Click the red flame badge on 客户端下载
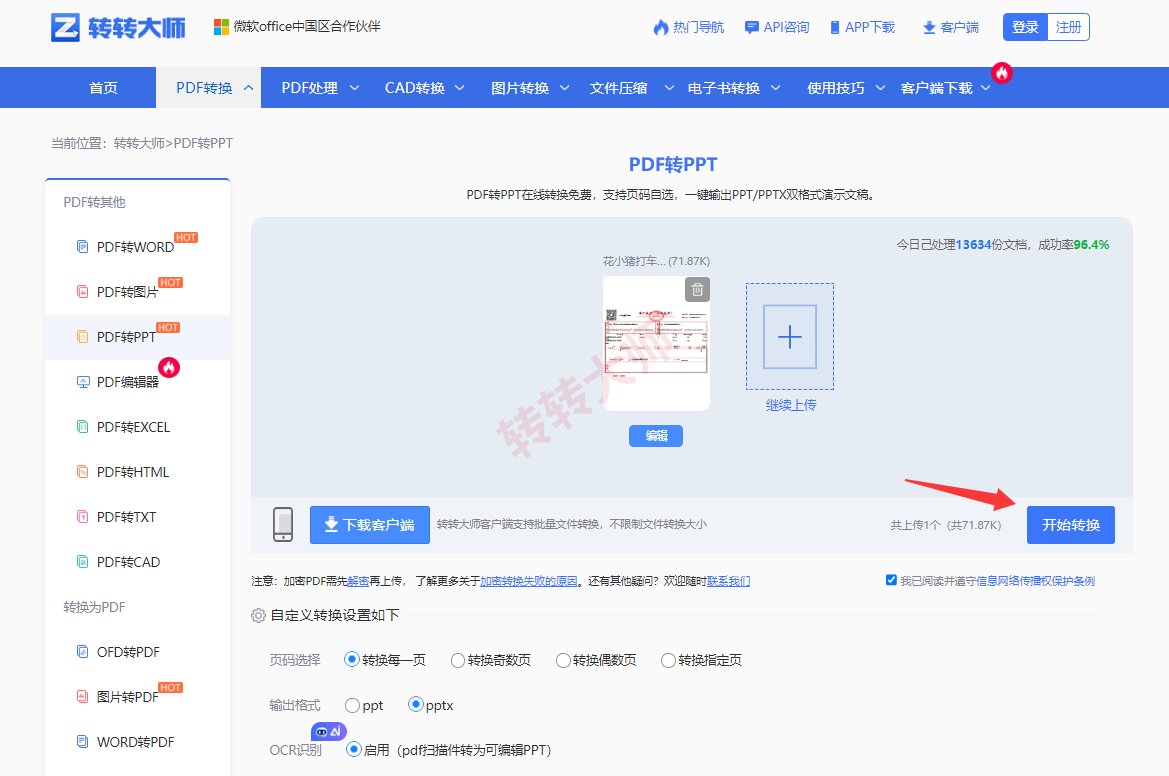Screen dimensions: 1169x776 pyautogui.click(x=1001, y=72)
